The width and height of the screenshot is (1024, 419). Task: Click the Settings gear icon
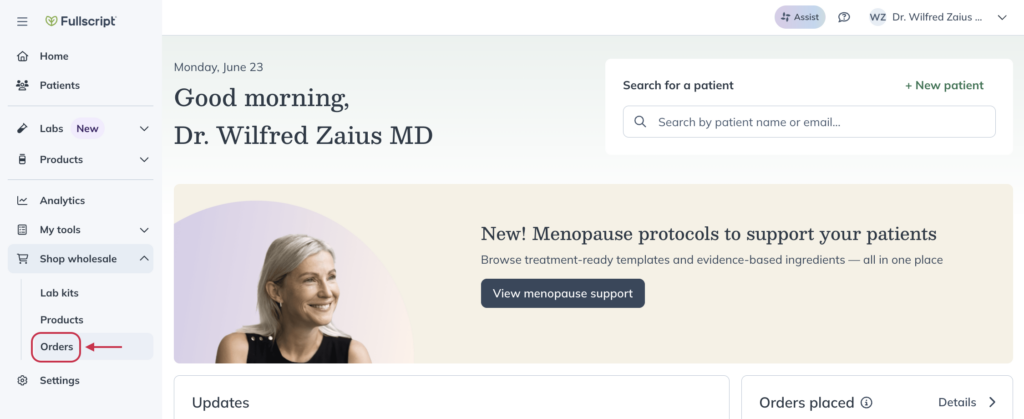click(22, 380)
